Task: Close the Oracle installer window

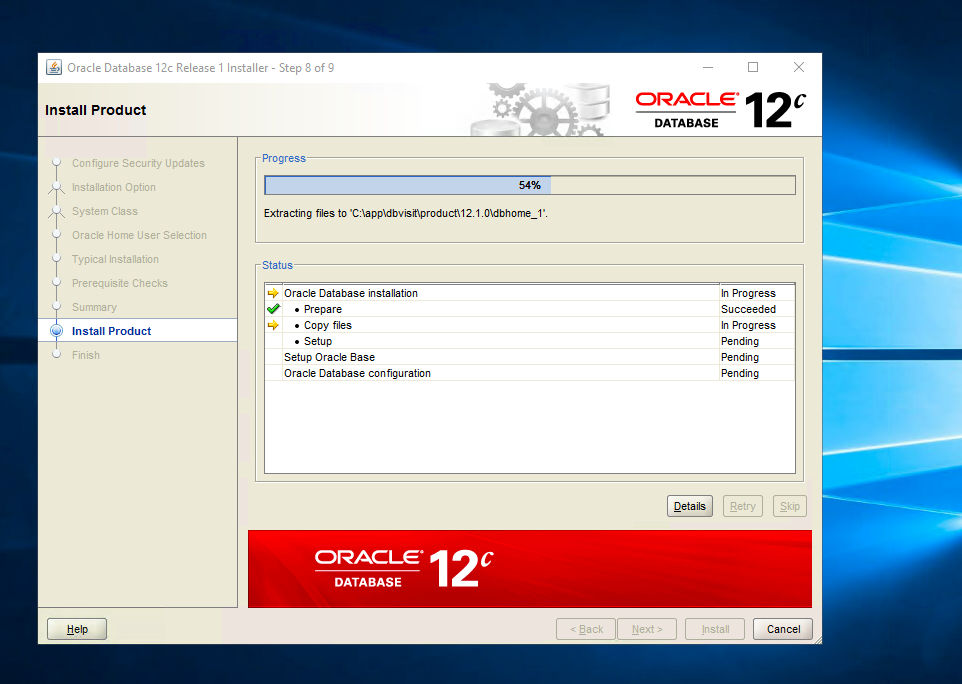Action: point(798,67)
